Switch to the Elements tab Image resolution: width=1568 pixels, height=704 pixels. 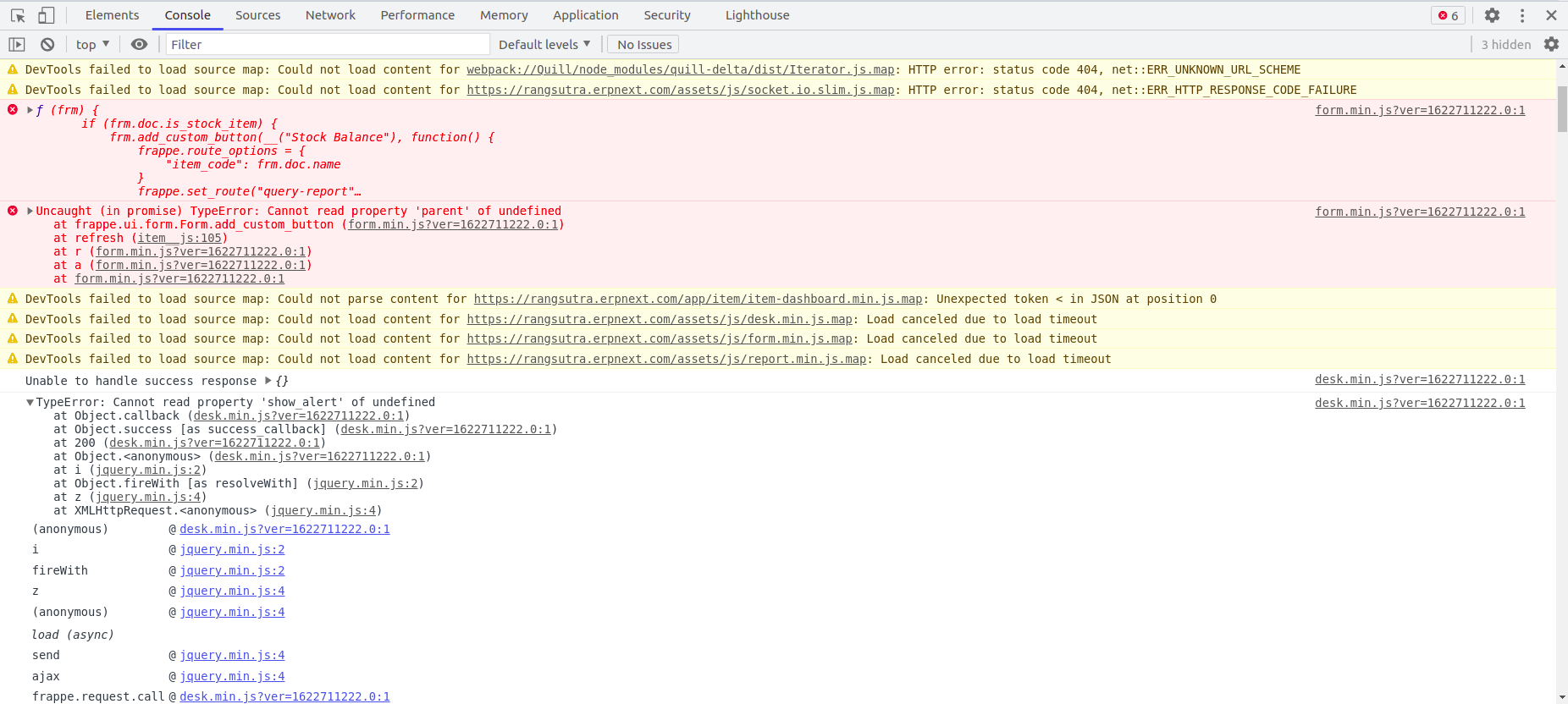[112, 15]
